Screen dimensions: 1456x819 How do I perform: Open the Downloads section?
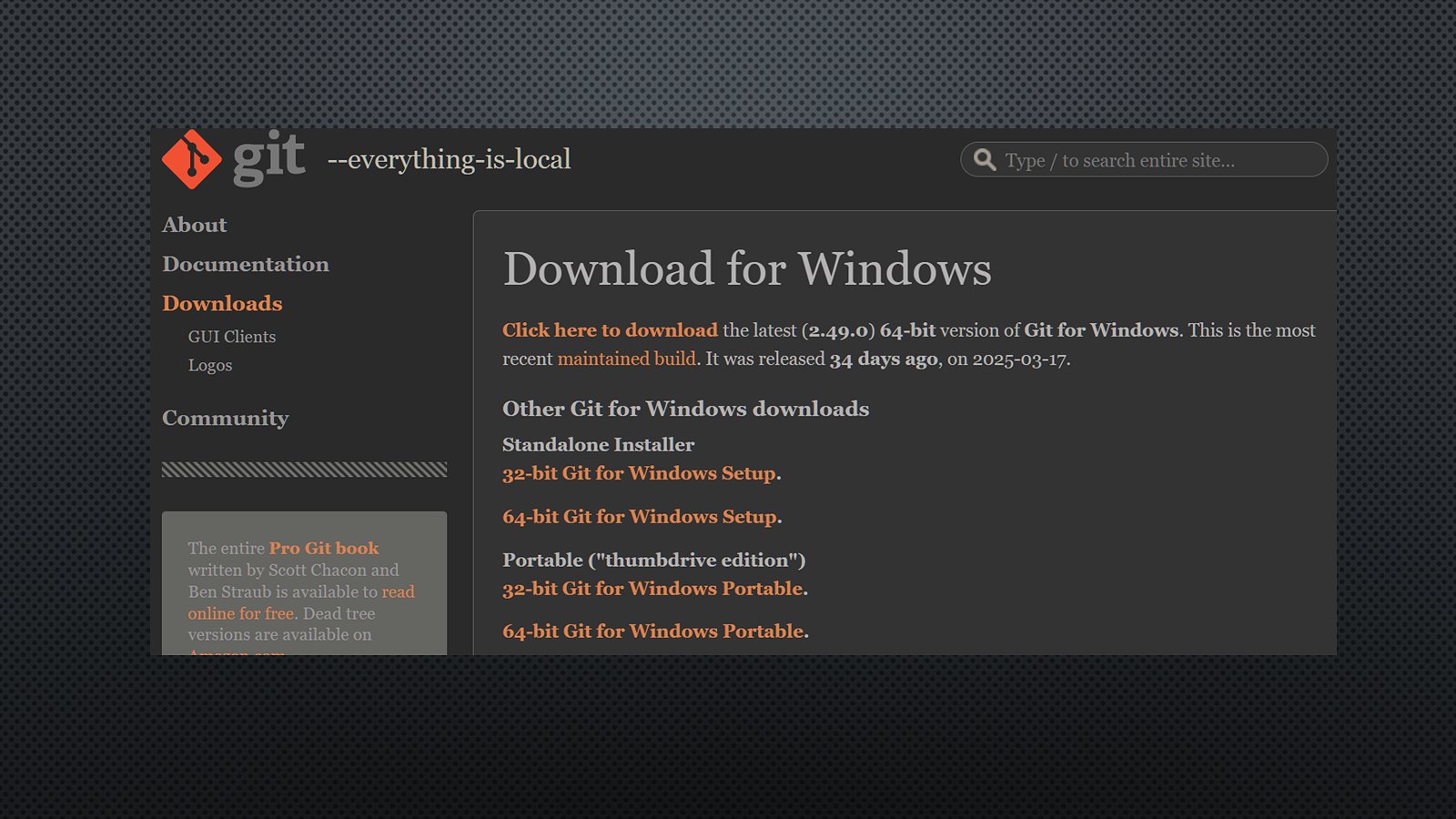point(222,303)
